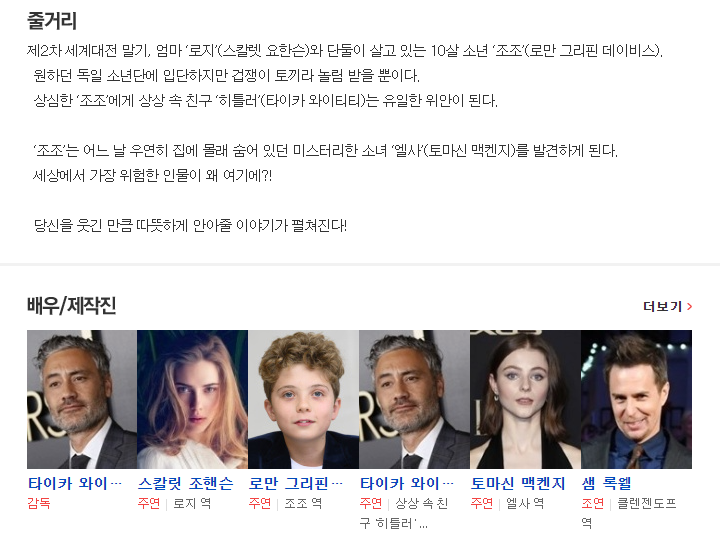Open 로만 그리핀 child actor photo
720x550 pixels.
click(x=304, y=399)
